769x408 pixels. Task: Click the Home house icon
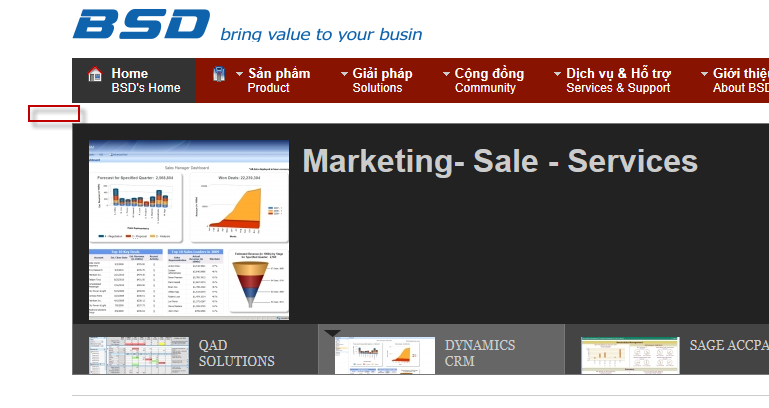[95, 74]
